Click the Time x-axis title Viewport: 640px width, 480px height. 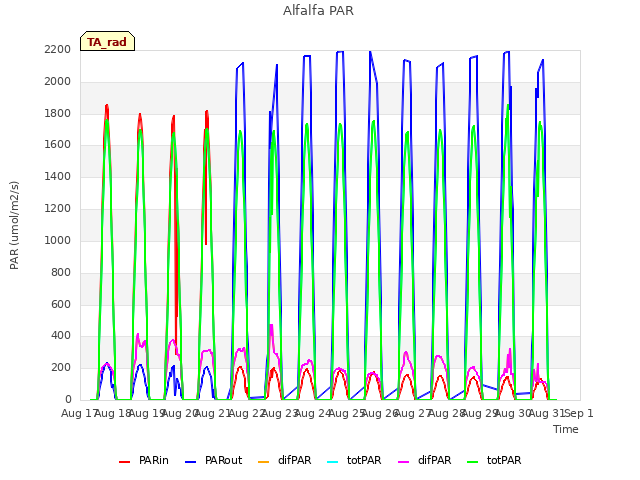(x=566, y=429)
